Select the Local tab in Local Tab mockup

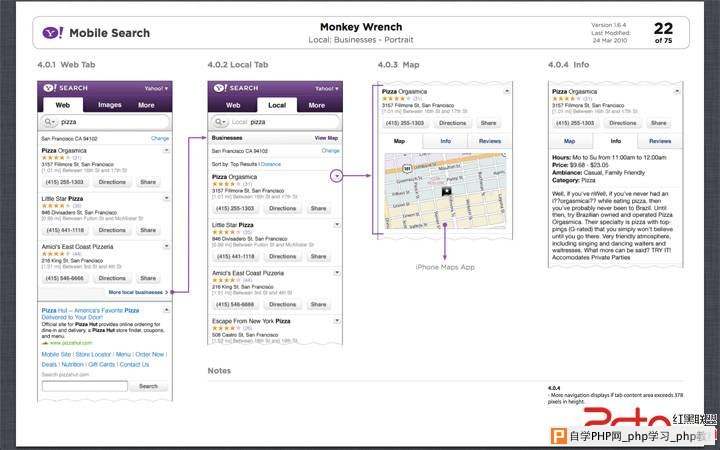(277, 105)
